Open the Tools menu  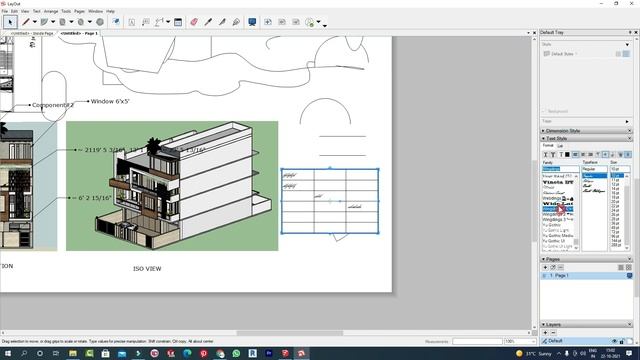tap(66, 11)
